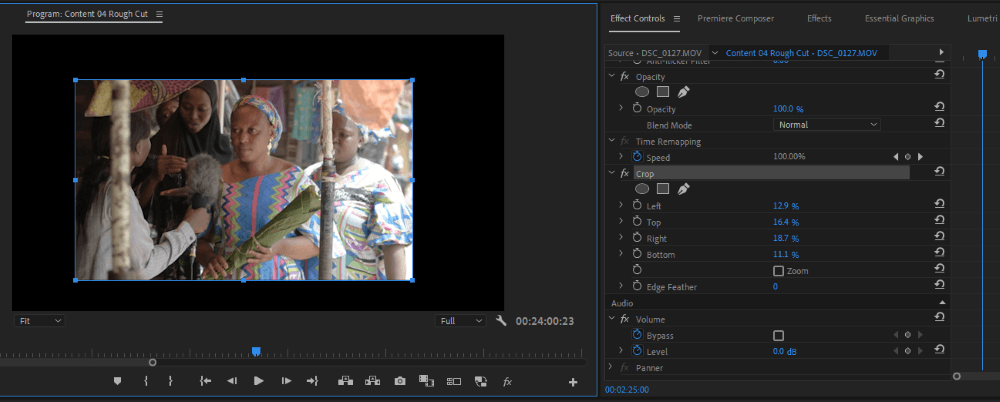Collapse the Time Remapping group
1000x402 pixels.
point(612,141)
